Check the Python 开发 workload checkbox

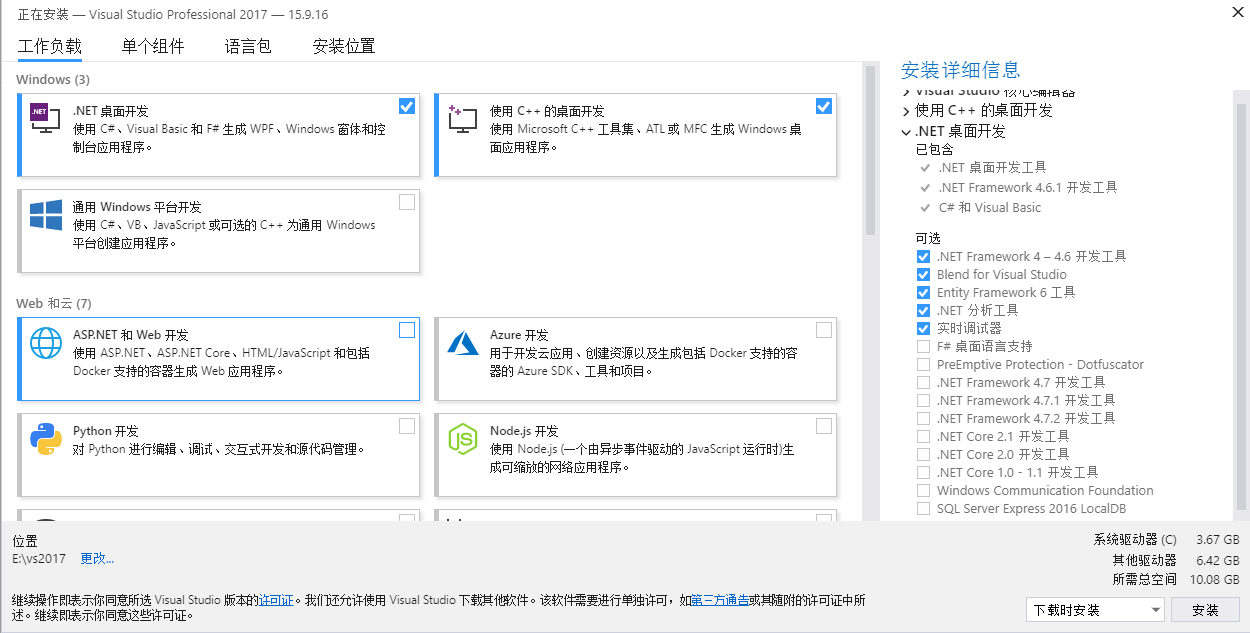tap(407, 426)
